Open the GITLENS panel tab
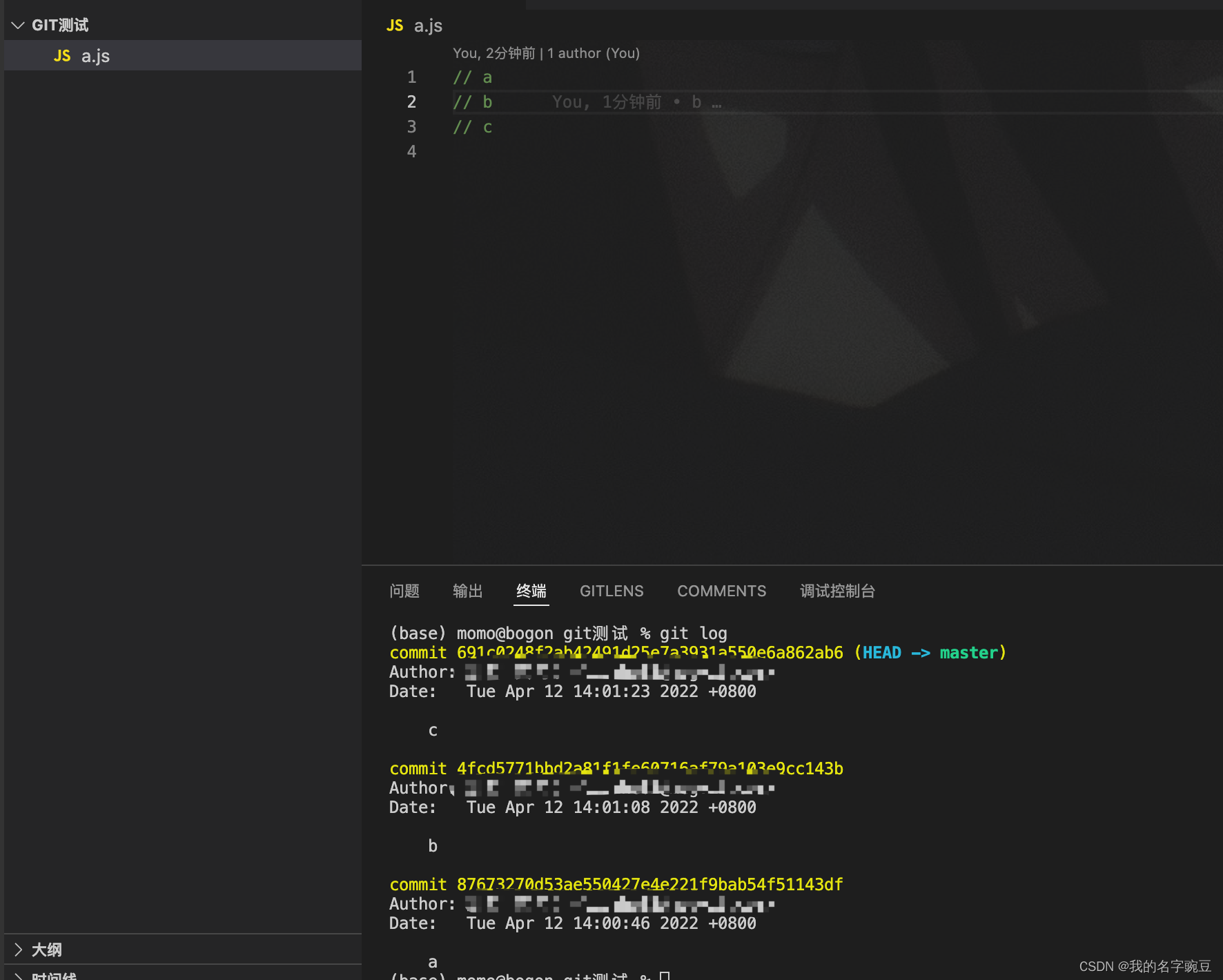This screenshot has height=980, width=1223. coord(611,591)
